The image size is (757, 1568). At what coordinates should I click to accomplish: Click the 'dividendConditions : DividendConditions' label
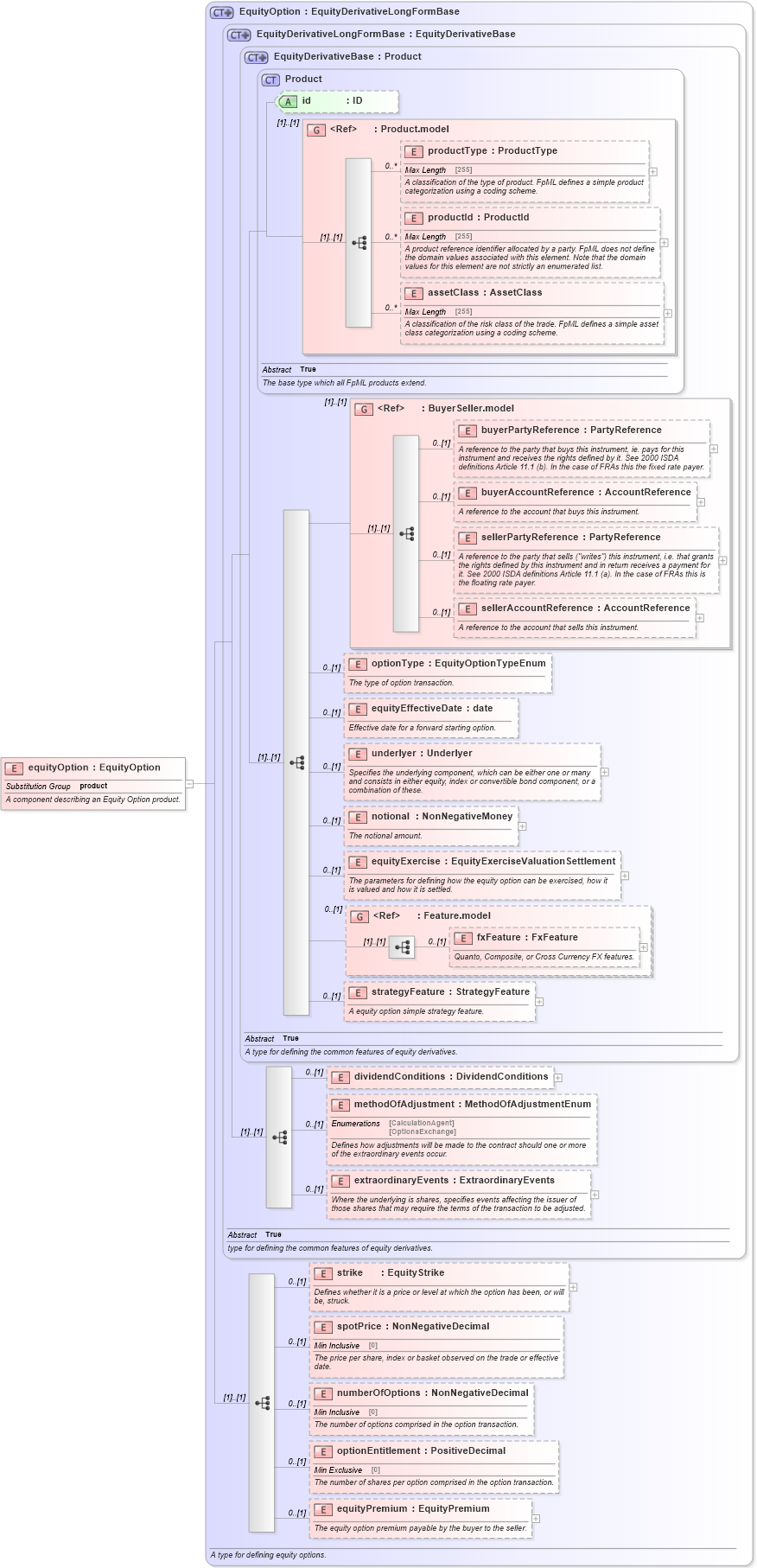451,1077
